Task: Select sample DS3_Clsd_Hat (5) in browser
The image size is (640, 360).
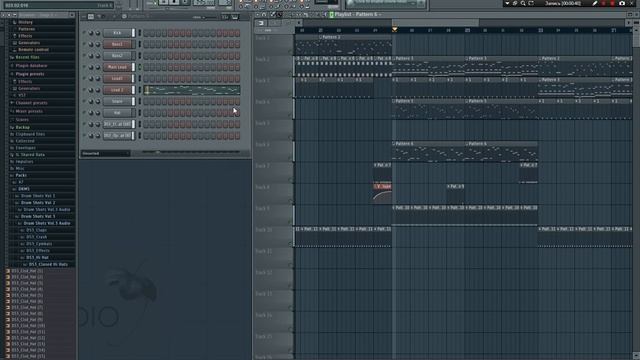Action: 27,295
